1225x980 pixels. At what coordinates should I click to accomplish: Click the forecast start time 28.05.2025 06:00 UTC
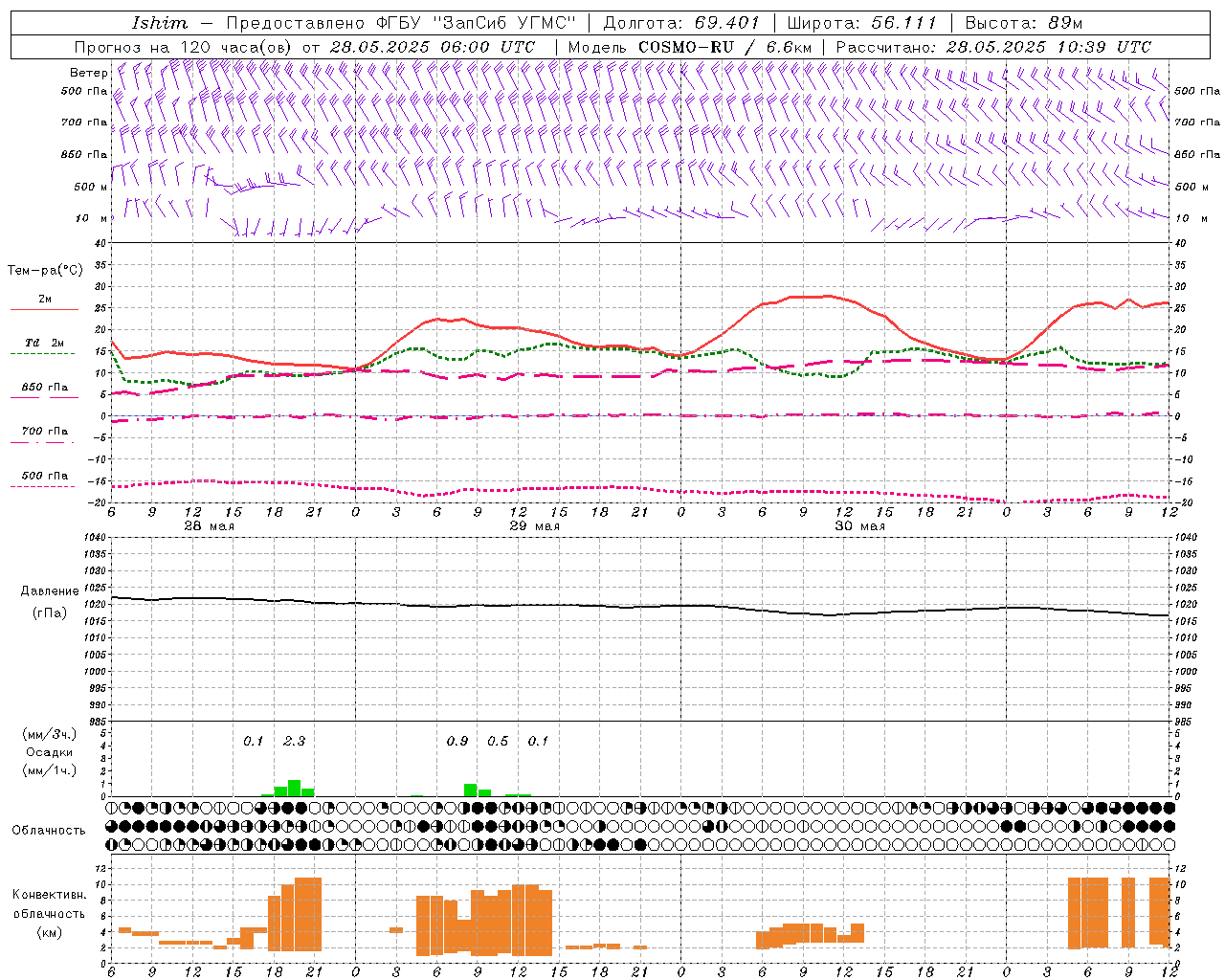point(432,47)
